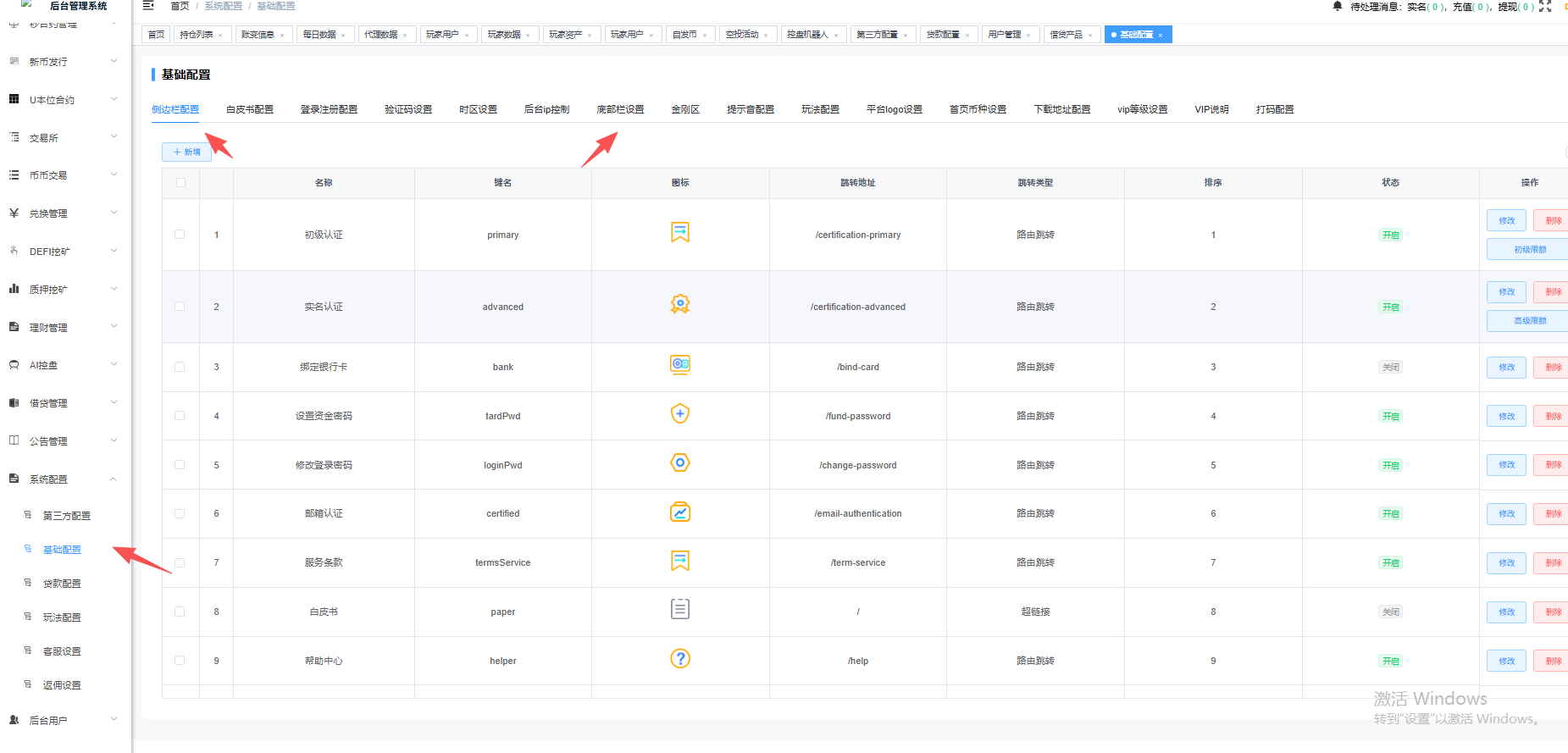Click the 邮箱认证 row chart icon
The width and height of the screenshot is (1568, 753).
(x=680, y=512)
